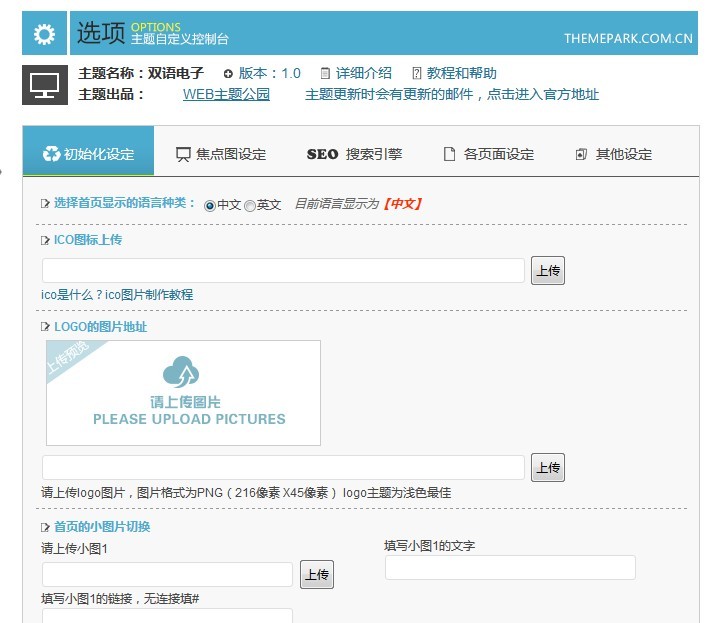Go to the 其他设定 tab
Screen dimensions: 709x623
[613, 154]
